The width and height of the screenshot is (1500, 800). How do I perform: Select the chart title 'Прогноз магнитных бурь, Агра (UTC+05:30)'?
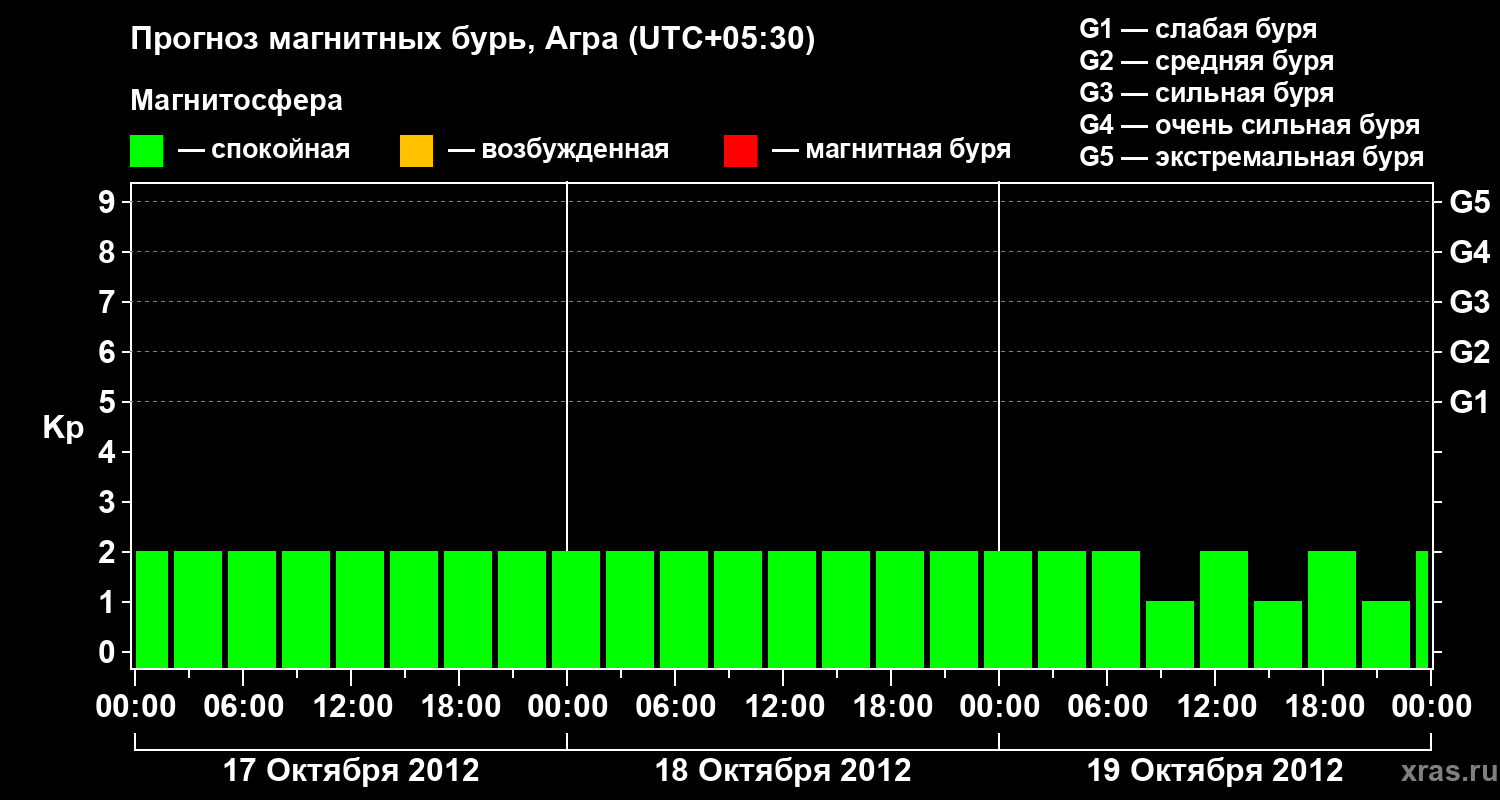pyautogui.click(x=472, y=40)
